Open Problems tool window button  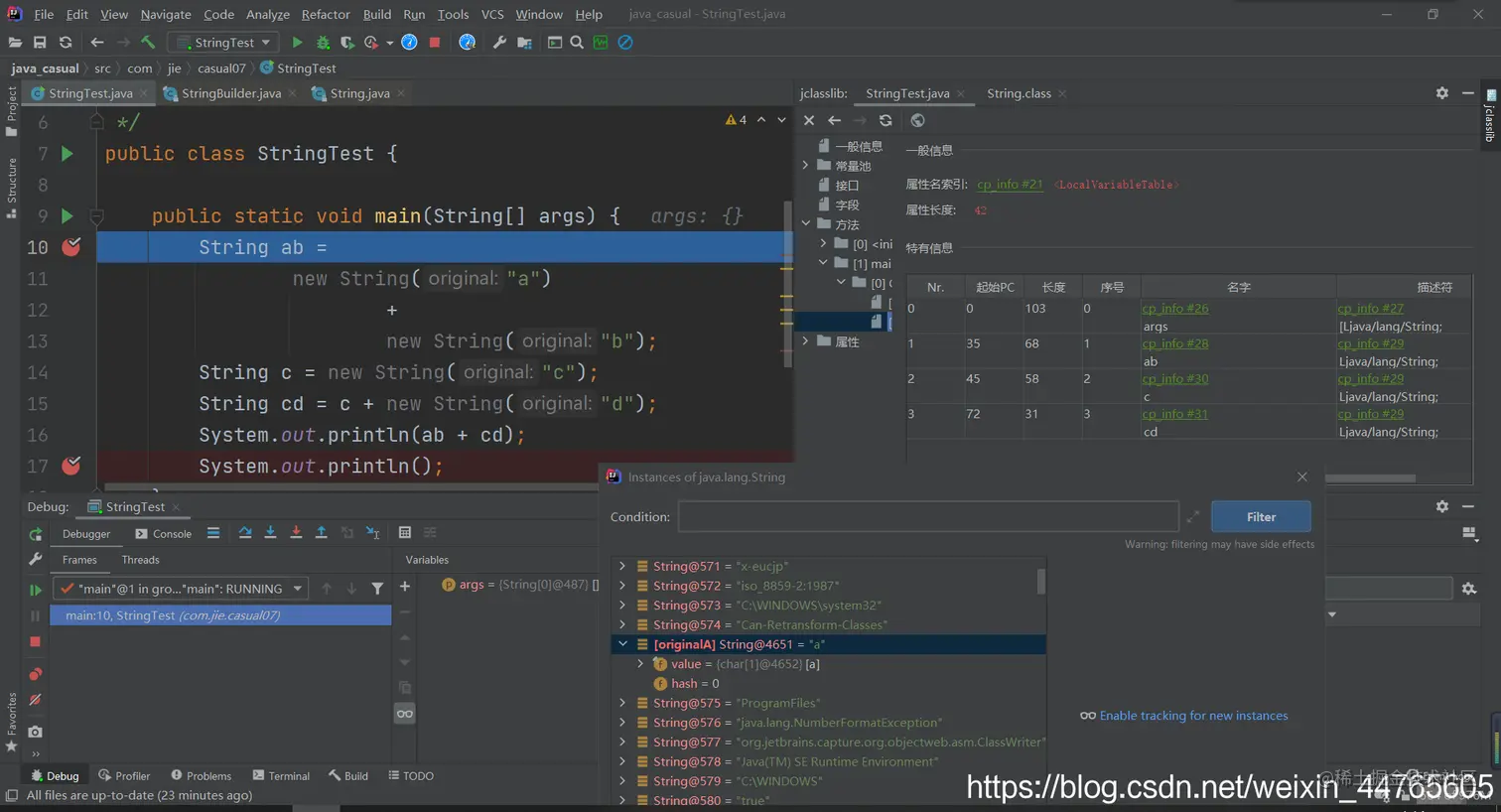click(201, 776)
